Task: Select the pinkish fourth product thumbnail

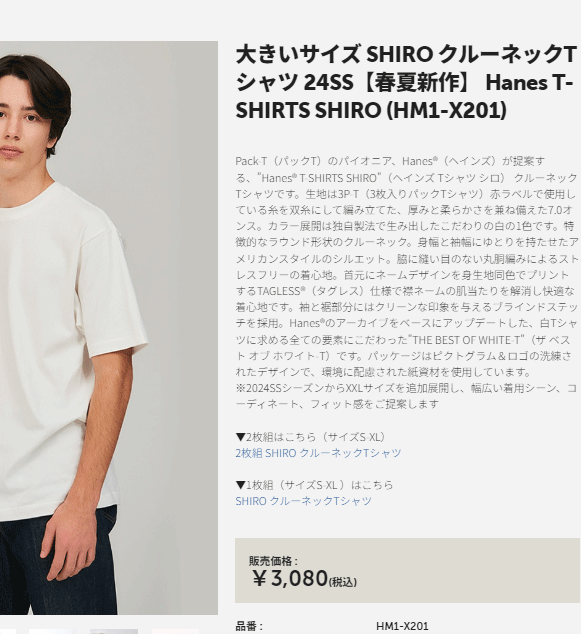Action: point(175,632)
